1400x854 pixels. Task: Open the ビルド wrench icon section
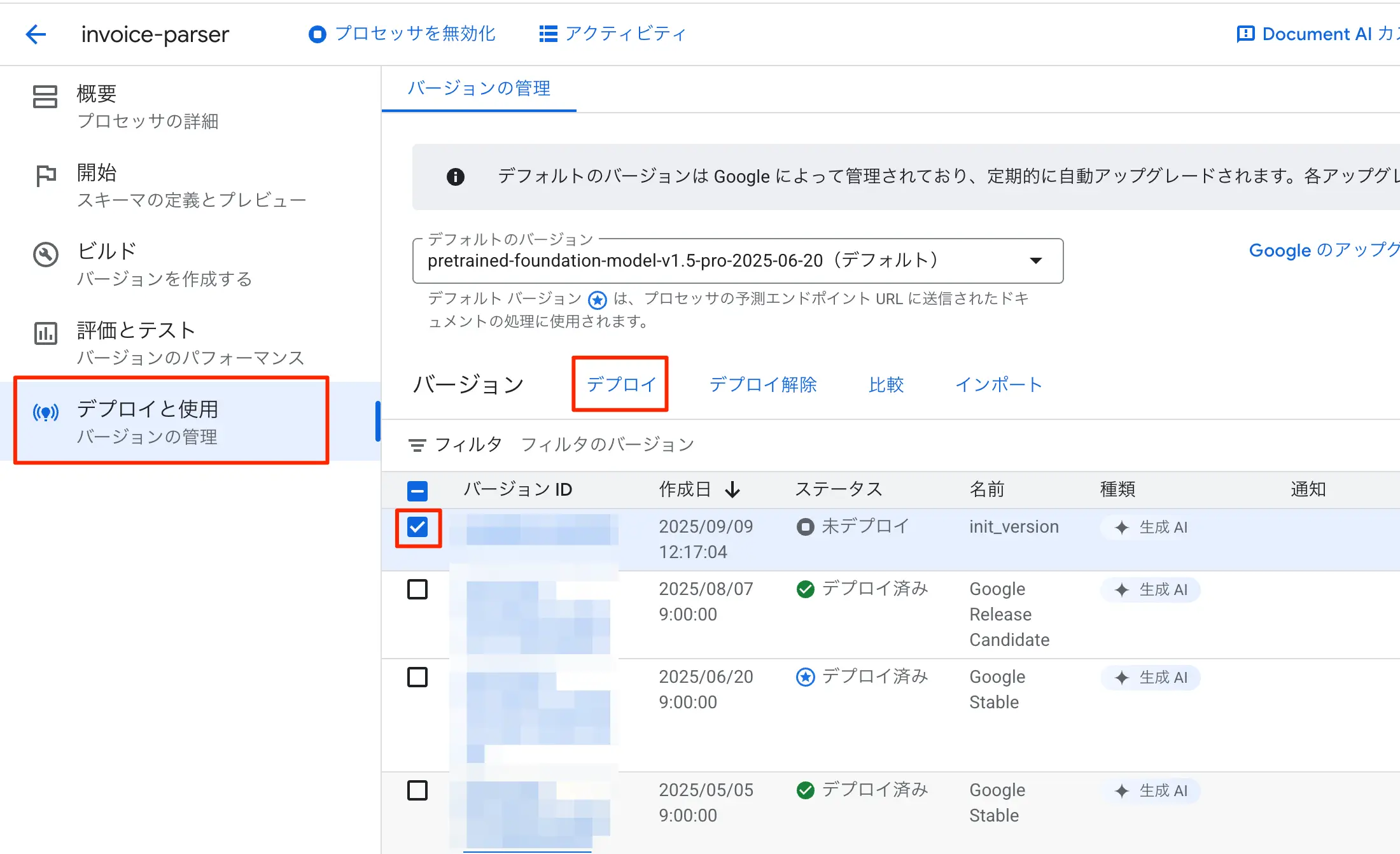[46, 255]
